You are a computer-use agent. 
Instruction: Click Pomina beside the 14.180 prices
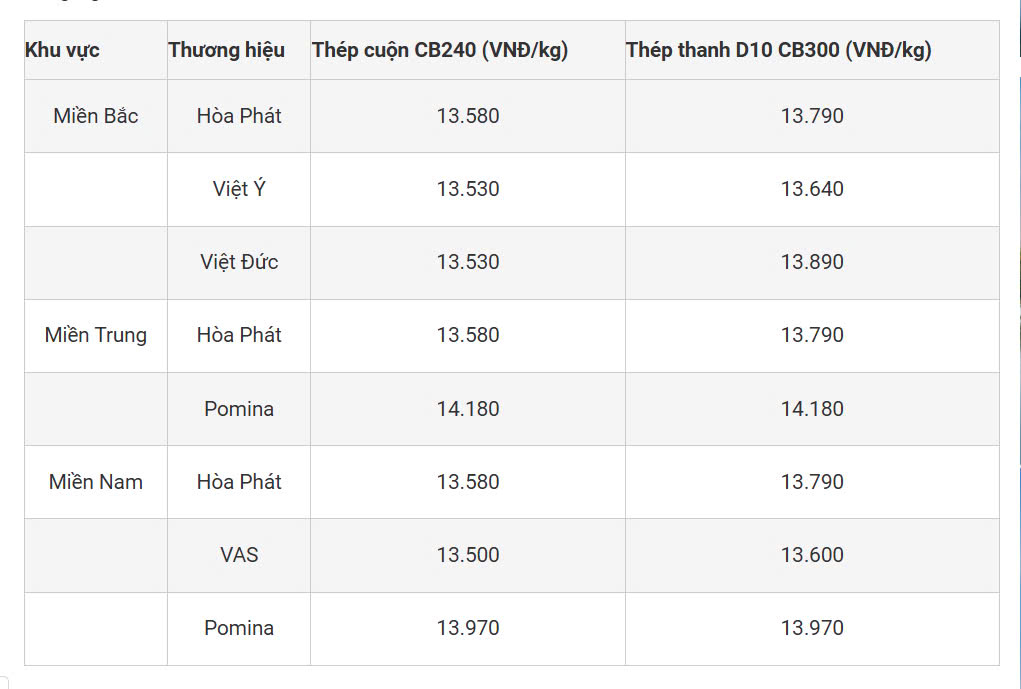click(x=239, y=409)
